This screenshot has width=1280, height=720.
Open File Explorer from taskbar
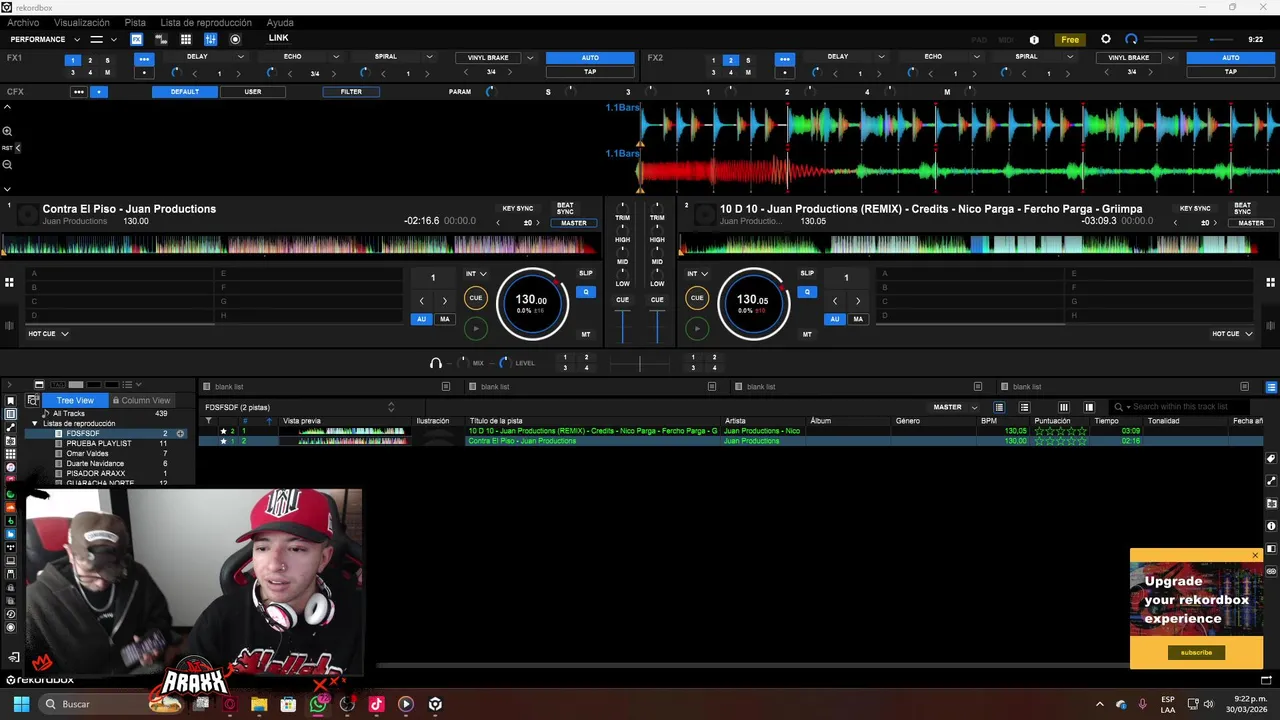pyautogui.click(x=259, y=704)
